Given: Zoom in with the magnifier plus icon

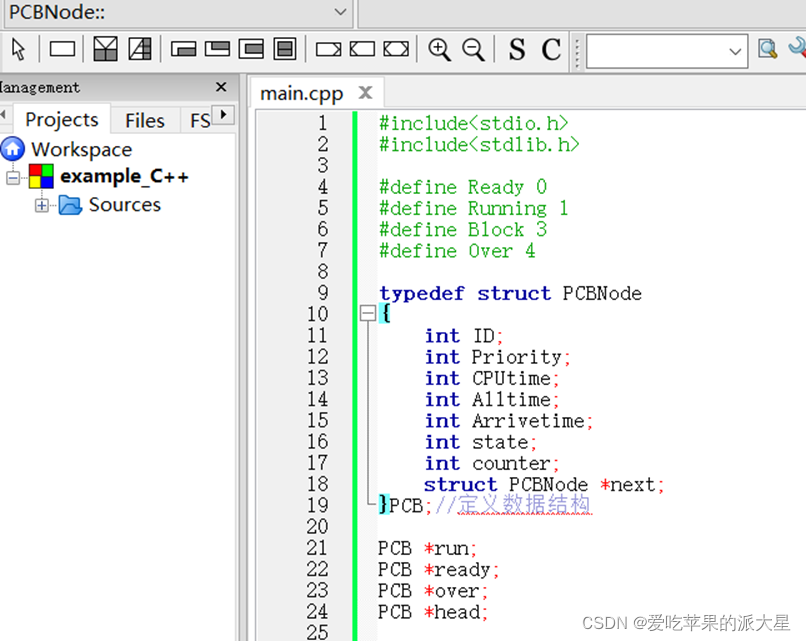Looking at the screenshot, I should point(440,50).
